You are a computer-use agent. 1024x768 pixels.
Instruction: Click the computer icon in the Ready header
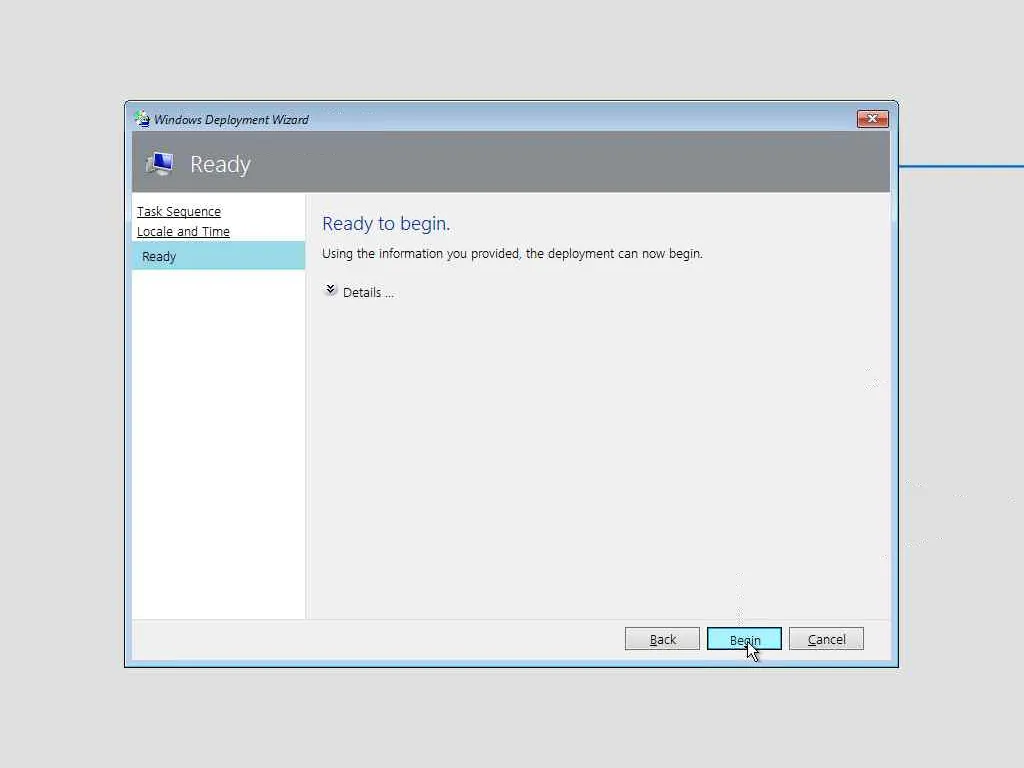coord(160,163)
